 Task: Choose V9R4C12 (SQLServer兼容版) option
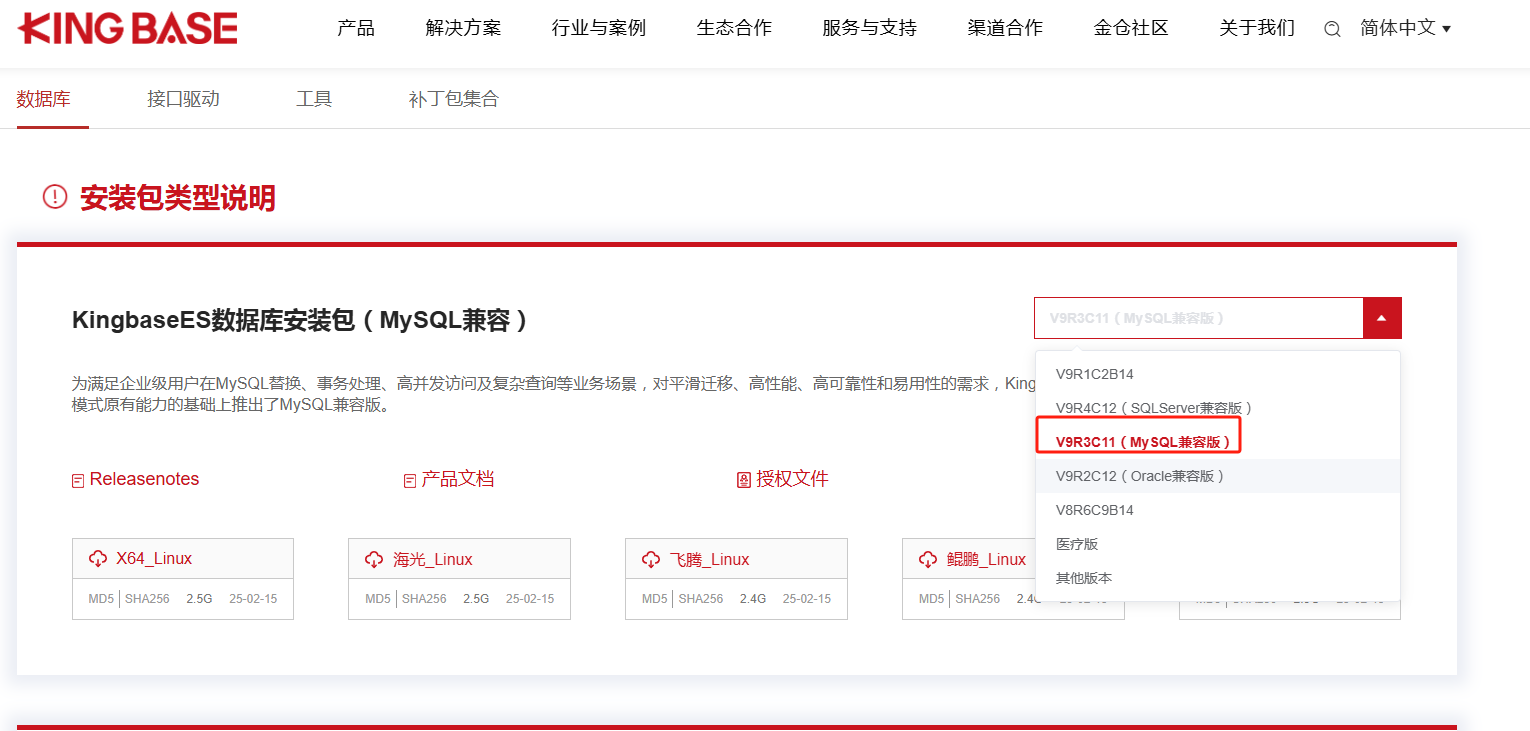click(1154, 408)
